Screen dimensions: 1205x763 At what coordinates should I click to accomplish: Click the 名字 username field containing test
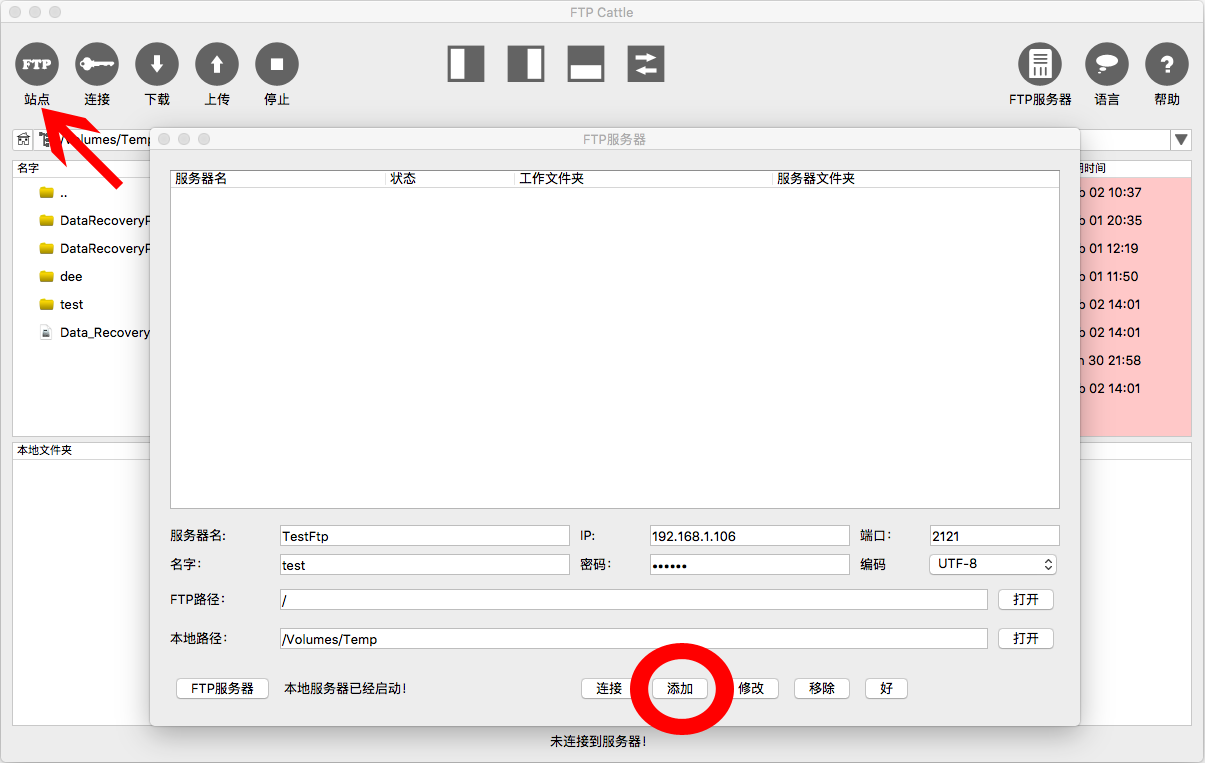pyautogui.click(x=424, y=565)
